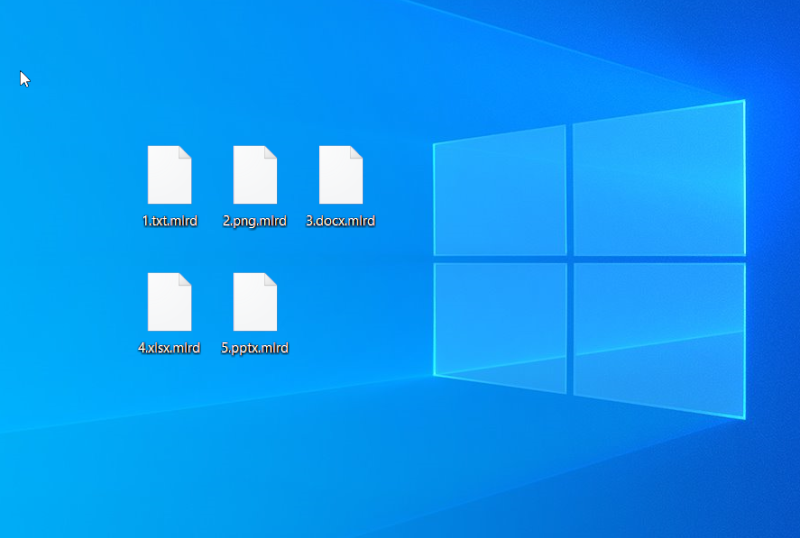Click the 1.txt.mlrd filename label
Screen dimensions: 800x538
(x=169, y=221)
